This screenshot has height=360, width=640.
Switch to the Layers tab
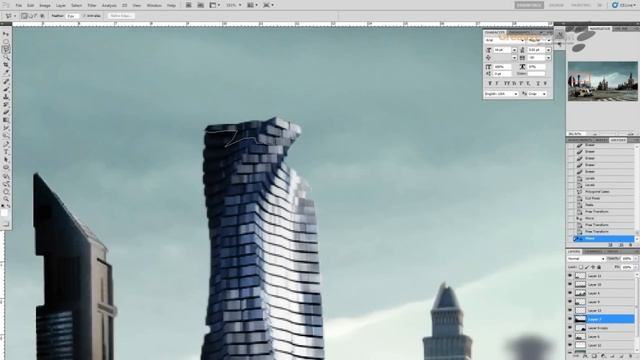tap(574, 251)
